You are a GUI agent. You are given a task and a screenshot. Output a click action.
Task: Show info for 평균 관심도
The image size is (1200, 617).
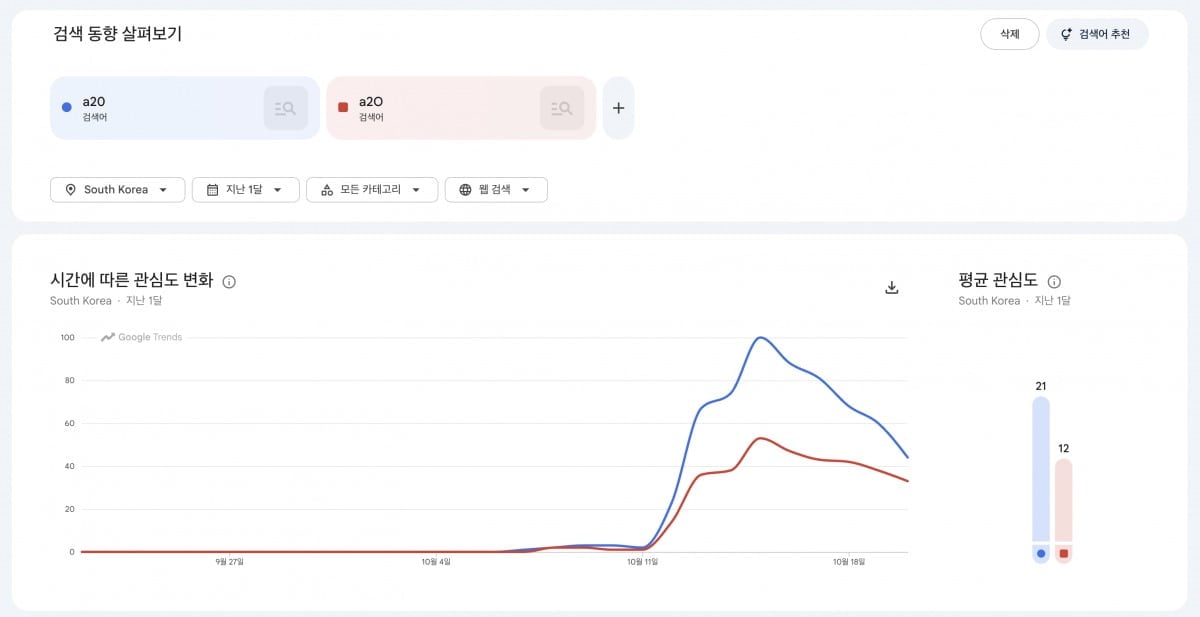point(1054,282)
